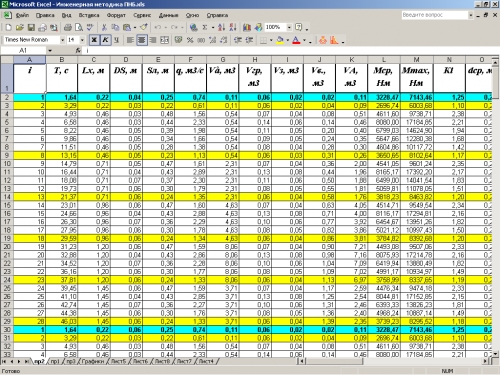
Task: Open the Данные menu
Action: coord(168,15)
